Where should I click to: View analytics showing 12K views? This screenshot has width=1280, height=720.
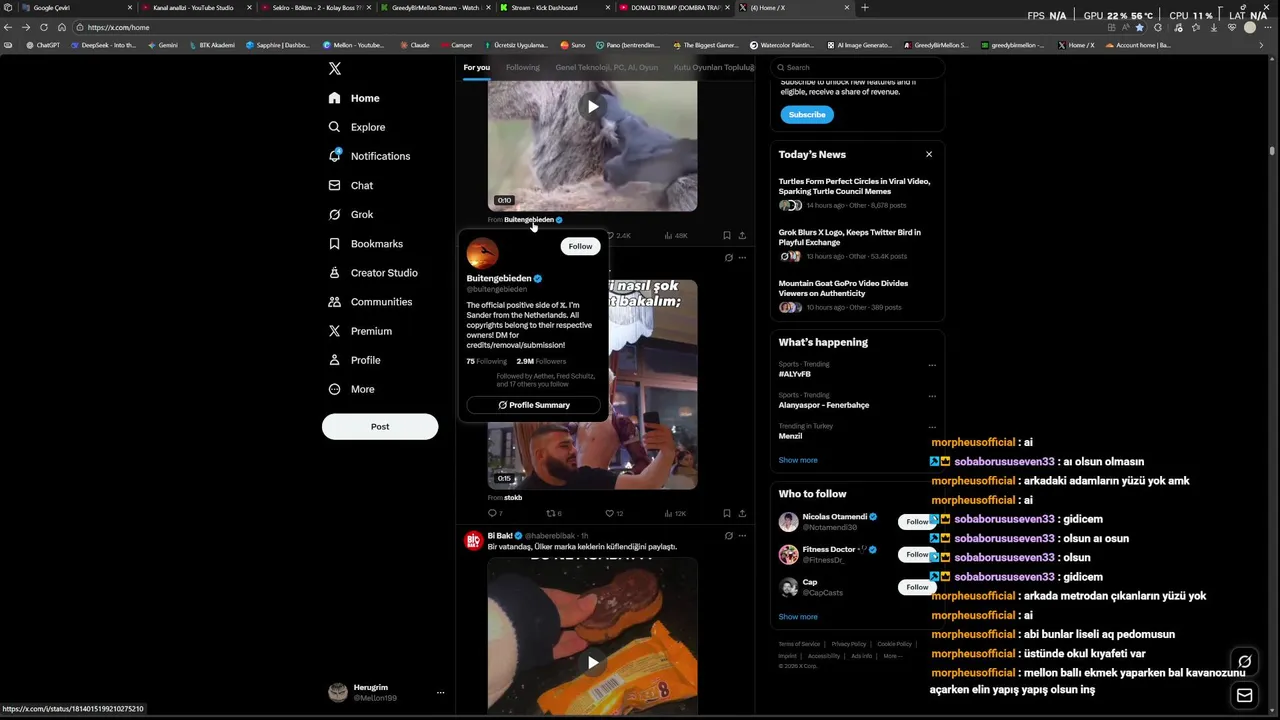675,513
